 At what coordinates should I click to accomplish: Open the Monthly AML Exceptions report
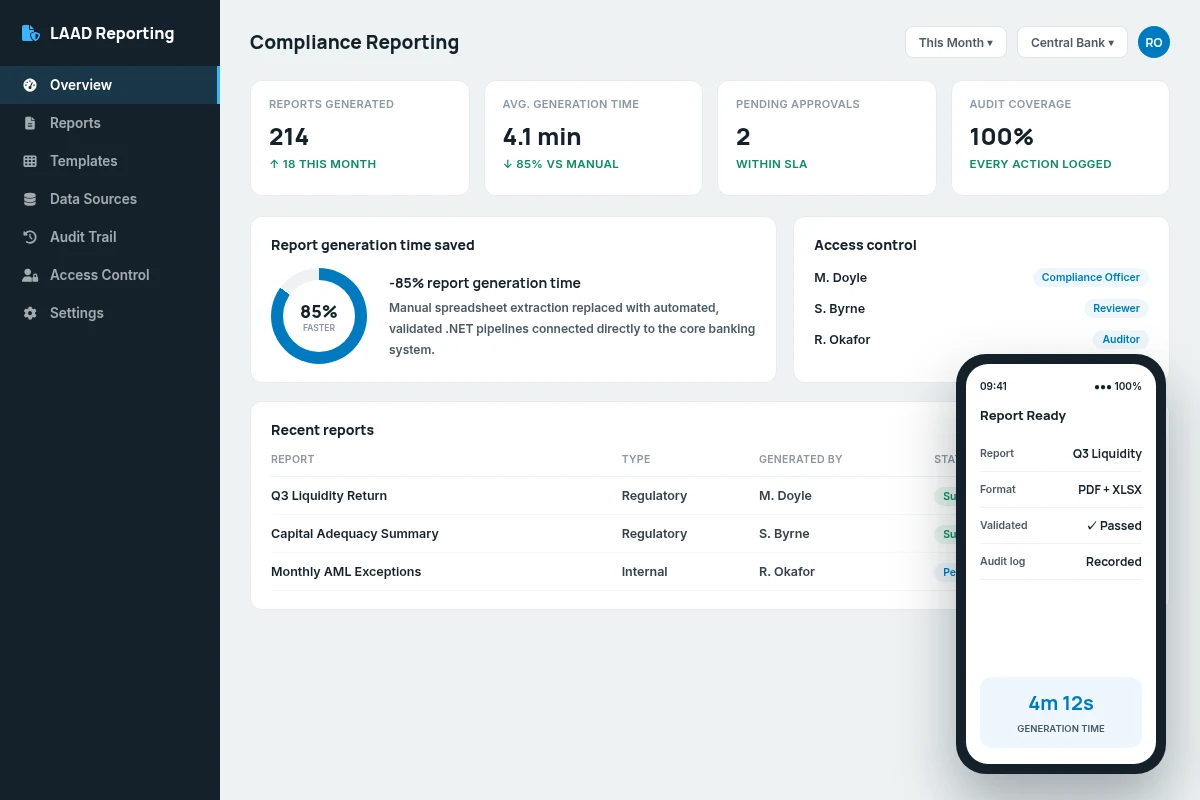click(x=346, y=572)
